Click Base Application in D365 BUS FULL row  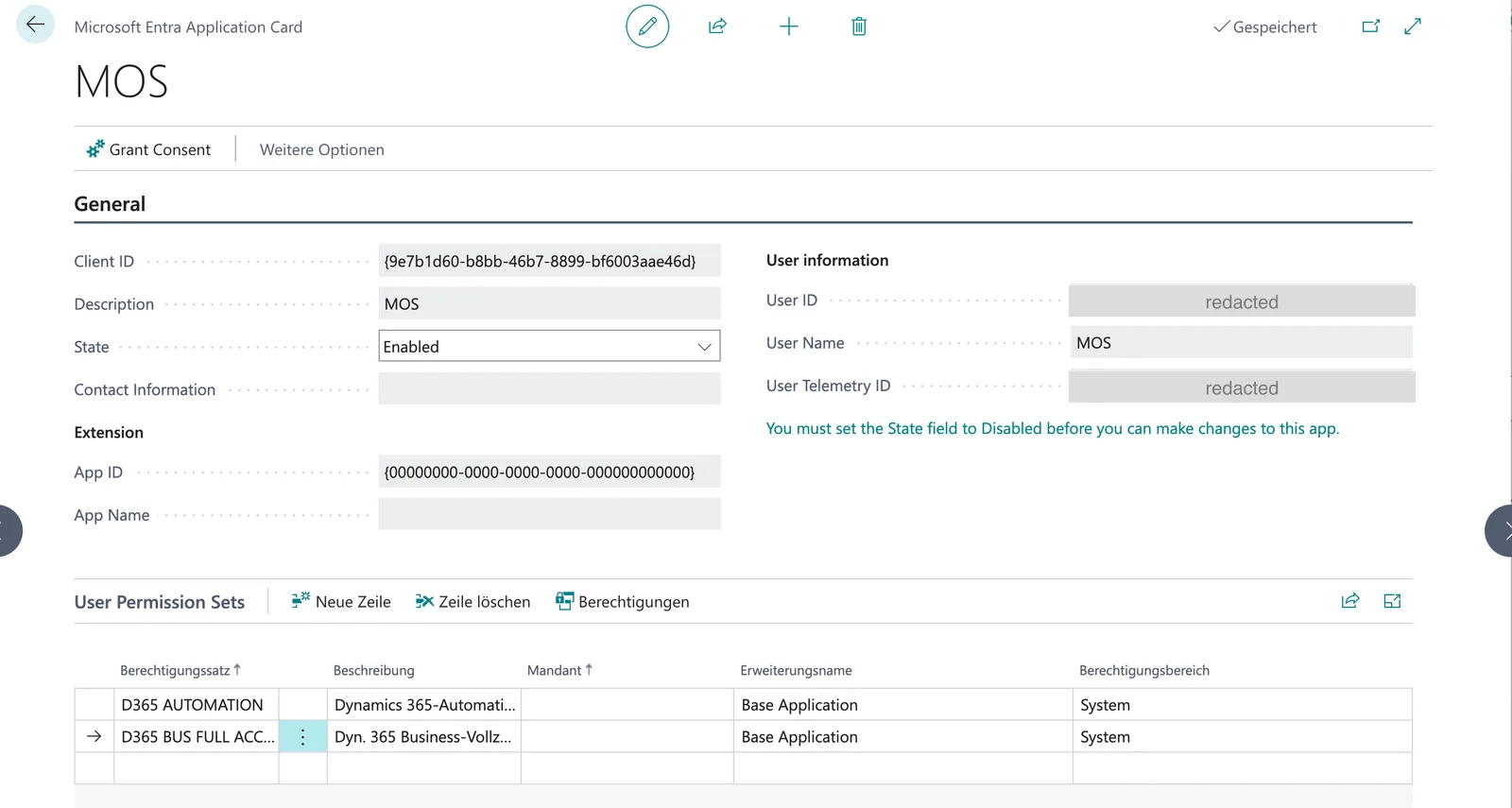pyautogui.click(x=903, y=737)
